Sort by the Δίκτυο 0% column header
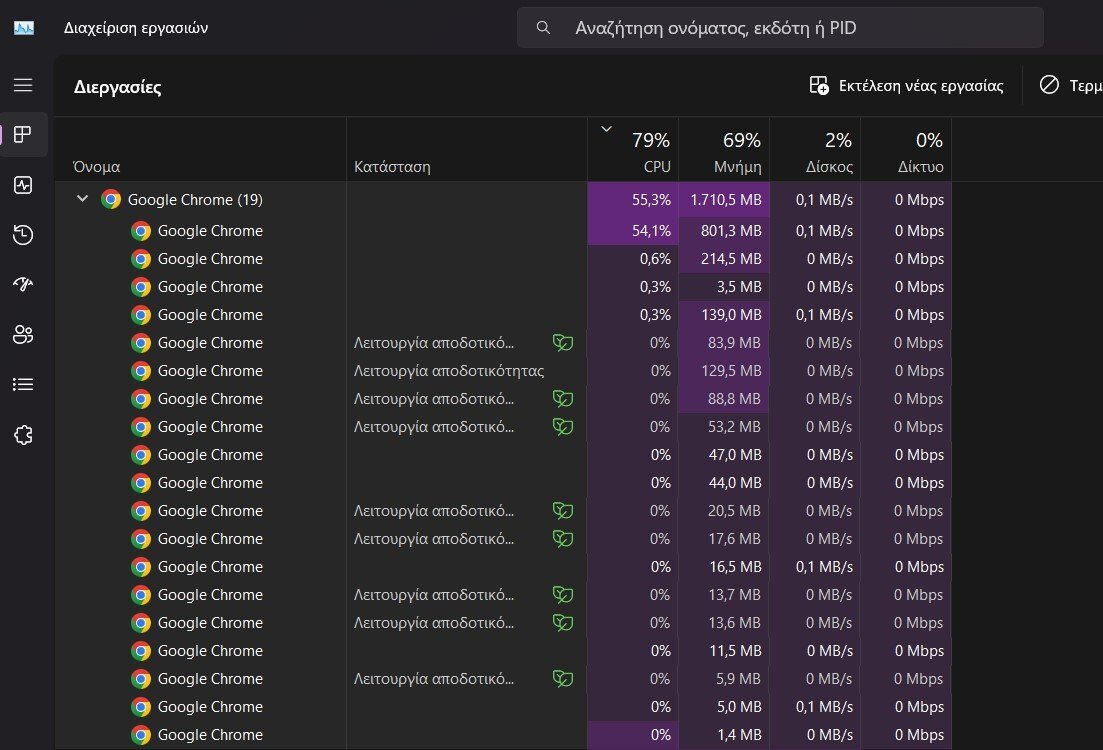The image size is (1103, 750). tap(906, 149)
